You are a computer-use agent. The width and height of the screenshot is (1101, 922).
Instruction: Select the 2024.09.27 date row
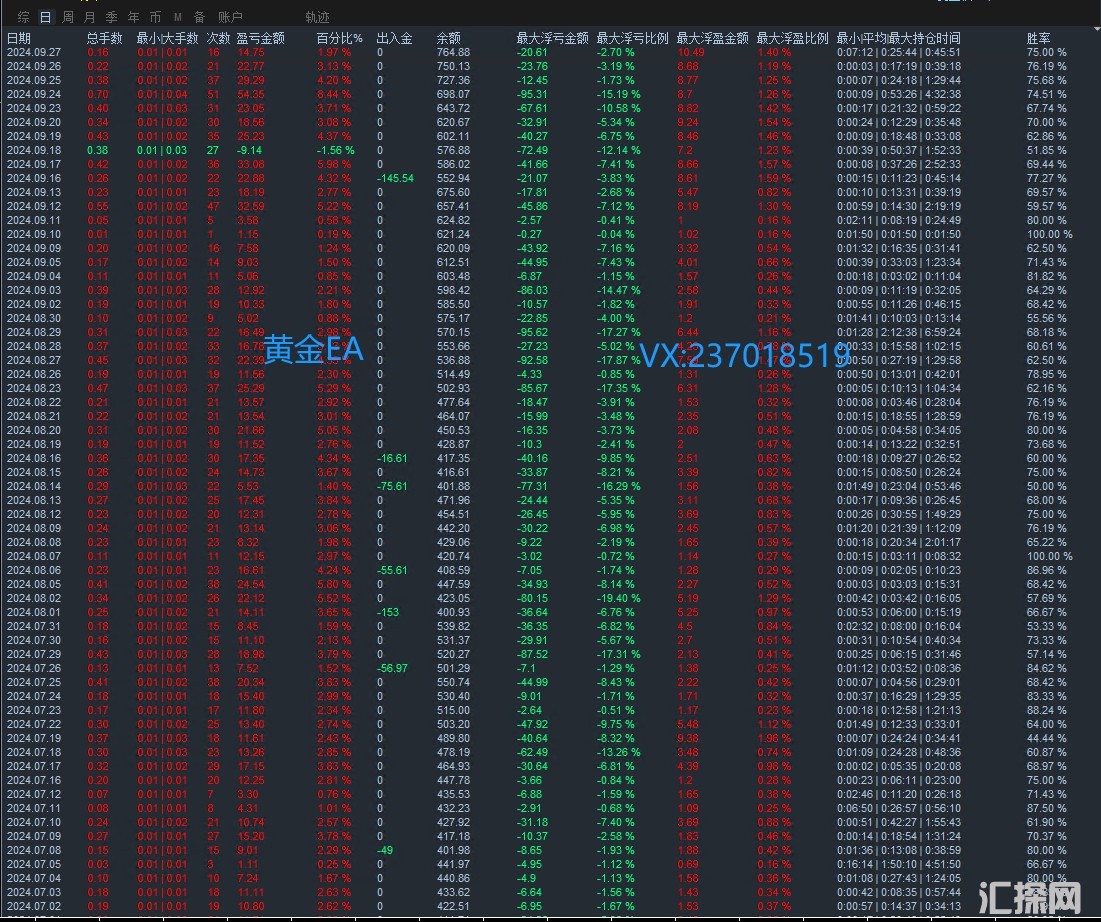[34, 52]
